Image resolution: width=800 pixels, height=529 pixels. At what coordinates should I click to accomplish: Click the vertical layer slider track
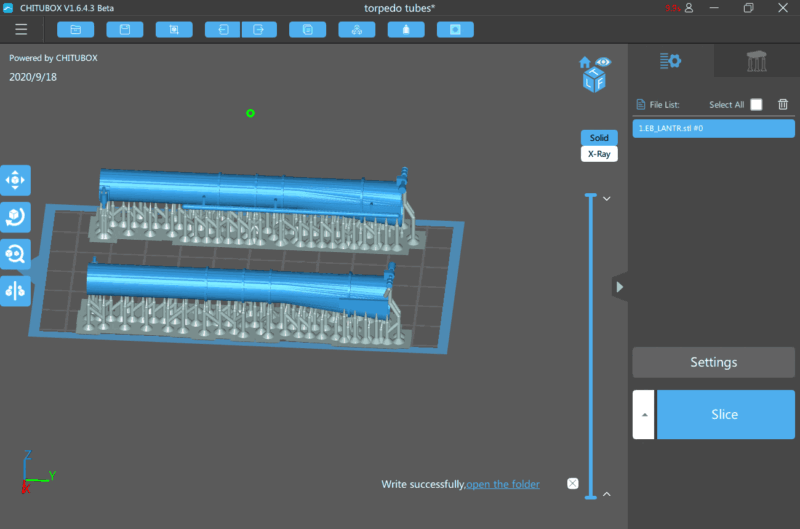[591, 346]
